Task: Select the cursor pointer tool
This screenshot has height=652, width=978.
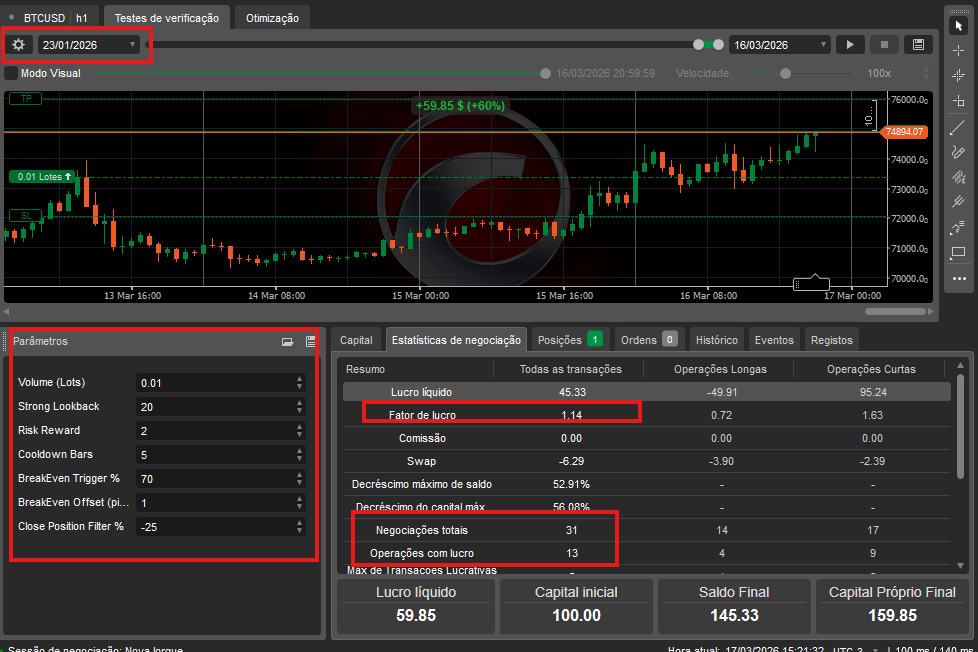Action: [x=958, y=24]
